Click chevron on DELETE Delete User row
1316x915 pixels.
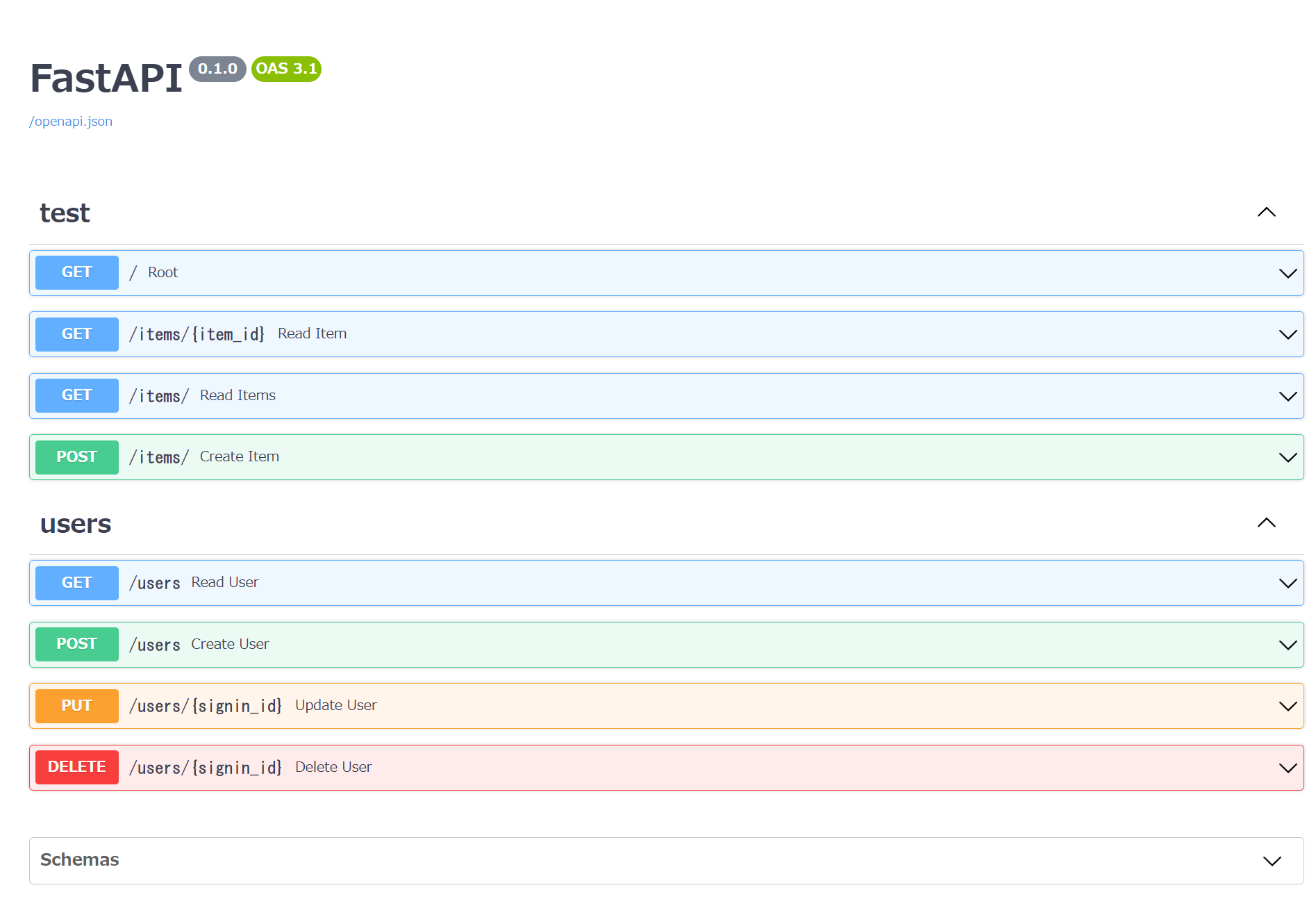[1288, 768]
